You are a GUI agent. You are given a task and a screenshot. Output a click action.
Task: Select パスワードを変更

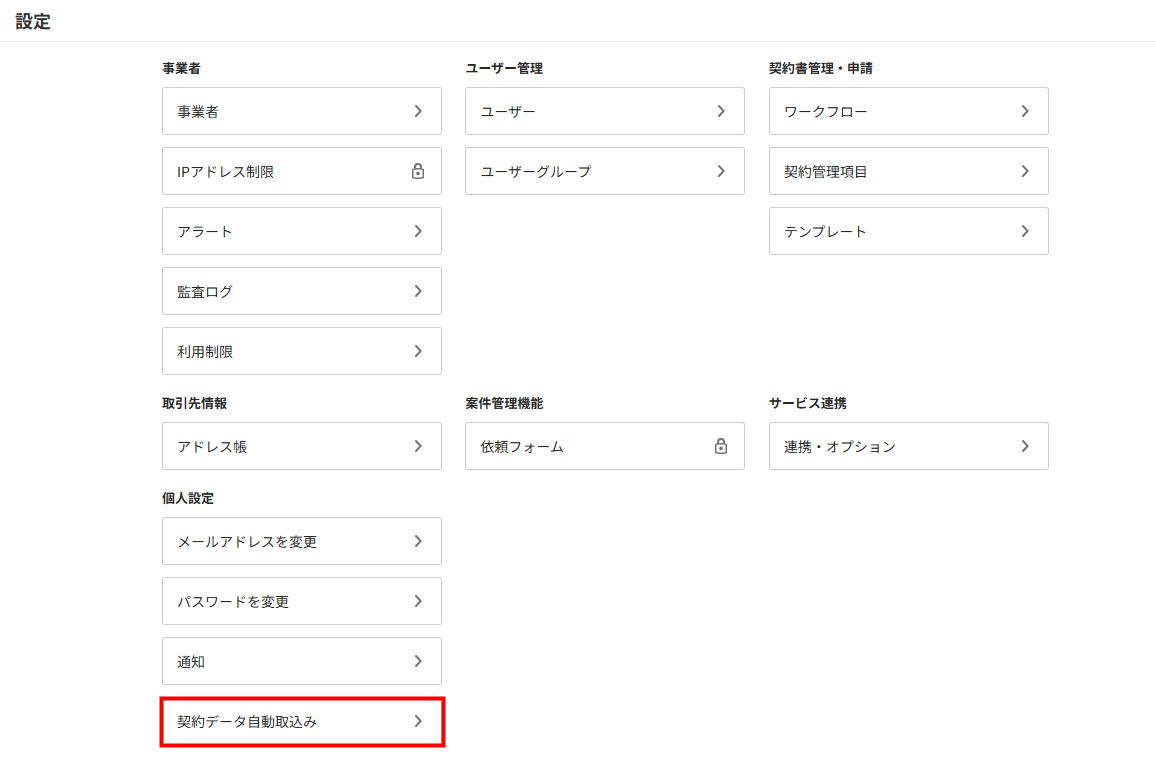pyautogui.click(x=301, y=601)
